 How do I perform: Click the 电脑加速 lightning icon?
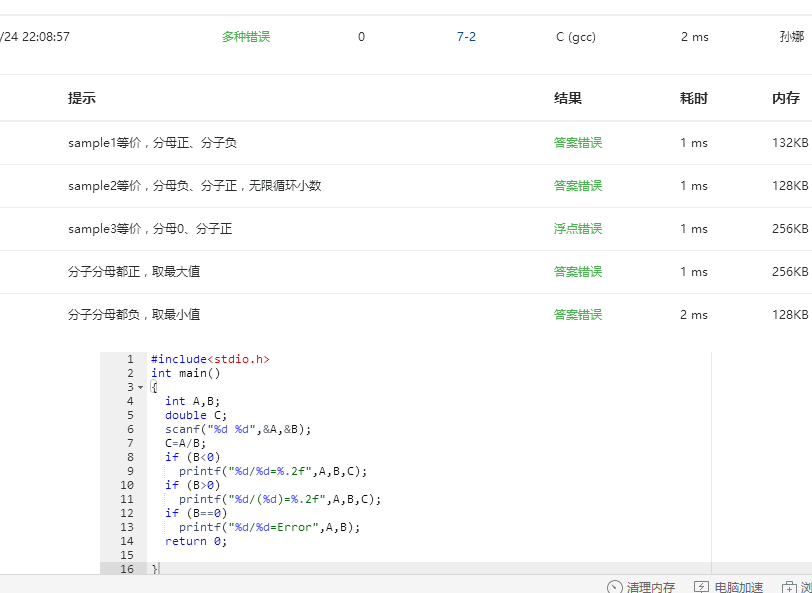(x=702, y=587)
